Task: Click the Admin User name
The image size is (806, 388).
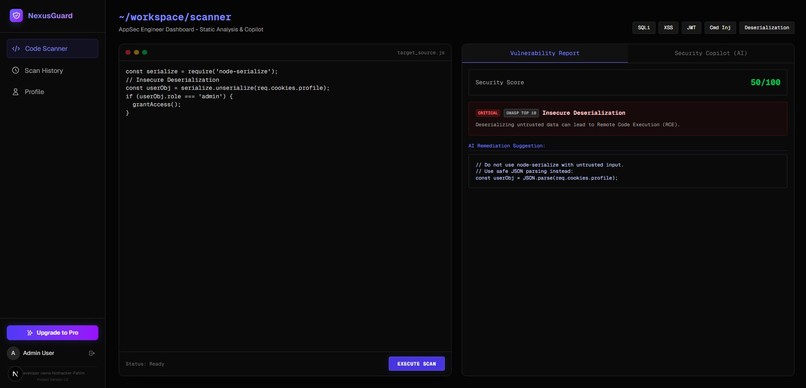Action: point(39,353)
